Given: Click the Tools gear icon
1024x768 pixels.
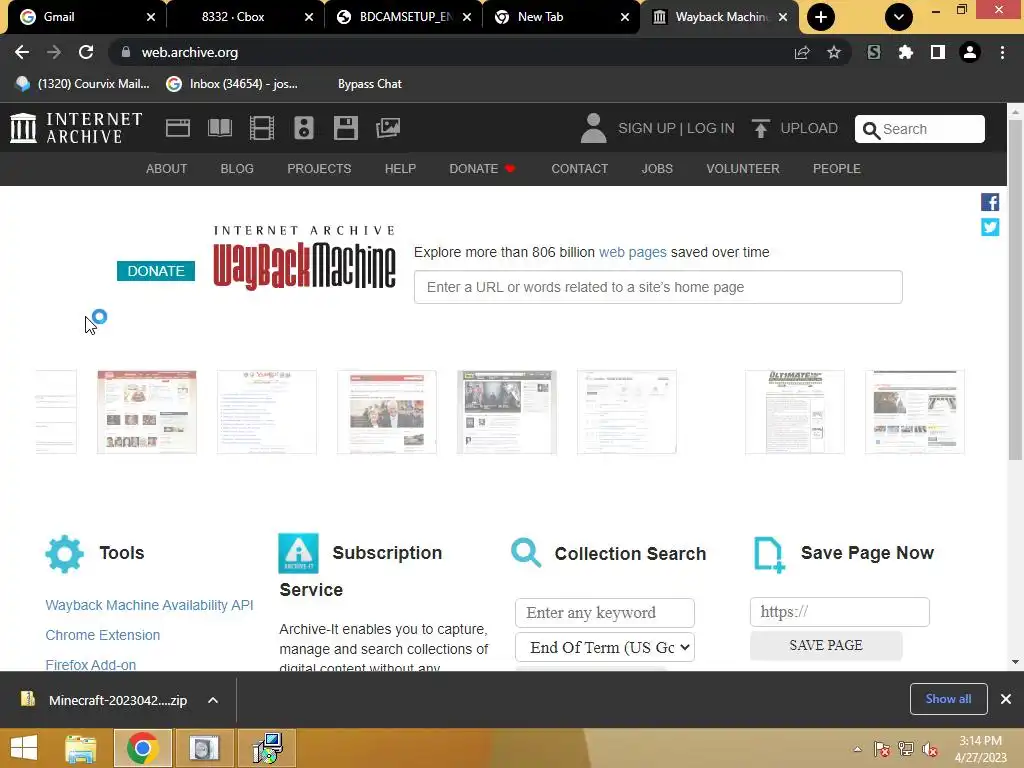Looking at the screenshot, I should tap(65, 554).
